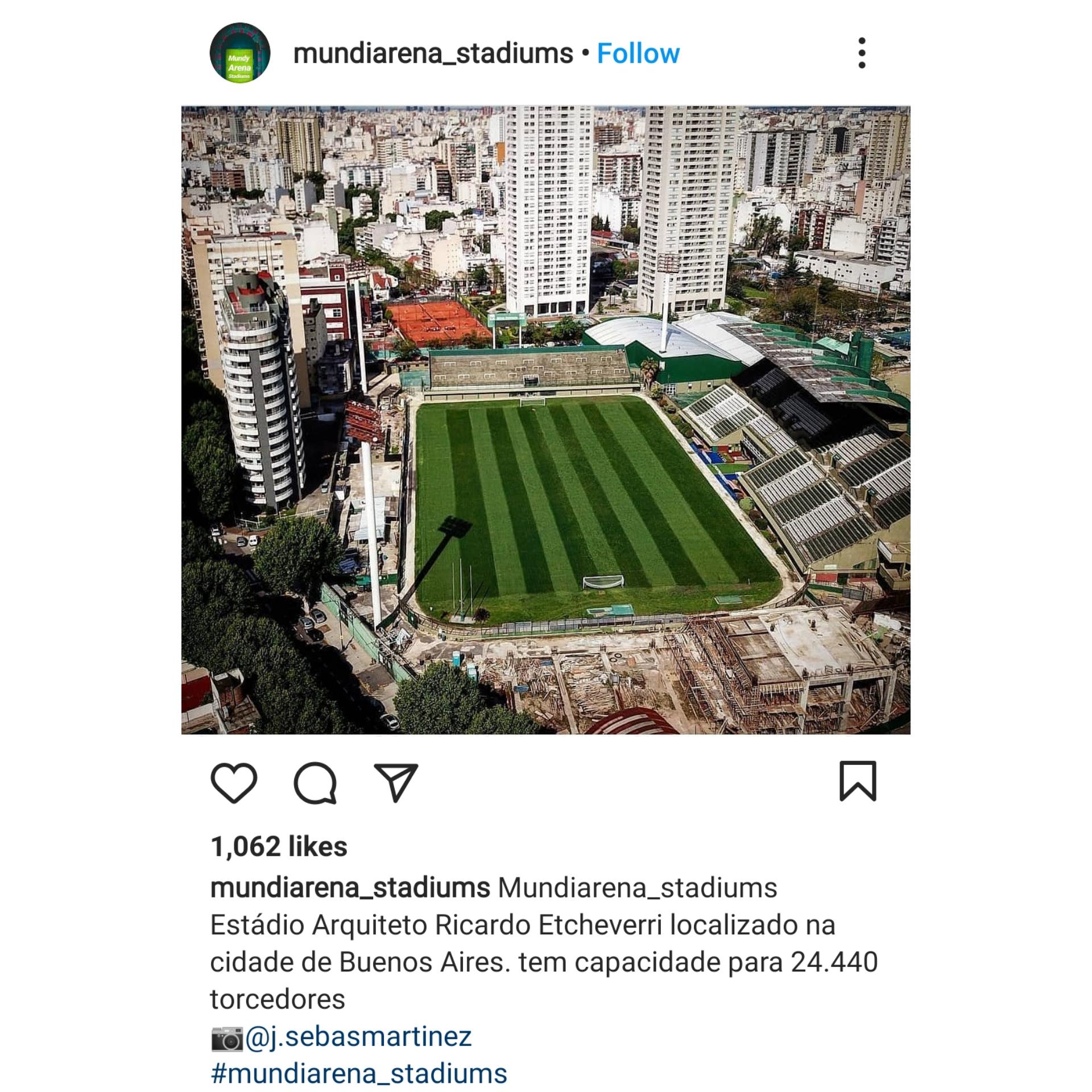Follow the mundiarena_stadiums account

click(x=638, y=53)
